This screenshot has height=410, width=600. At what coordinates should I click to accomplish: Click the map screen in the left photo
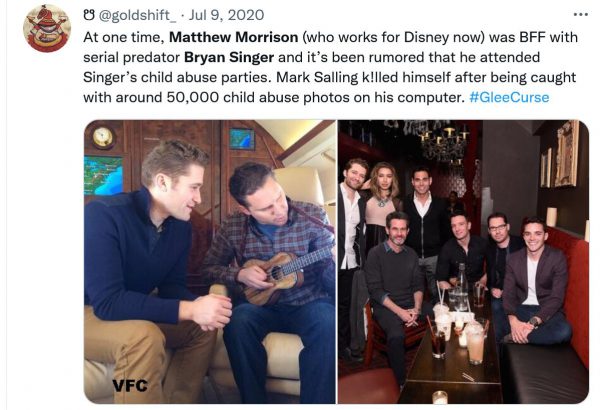(x=103, y=174)
